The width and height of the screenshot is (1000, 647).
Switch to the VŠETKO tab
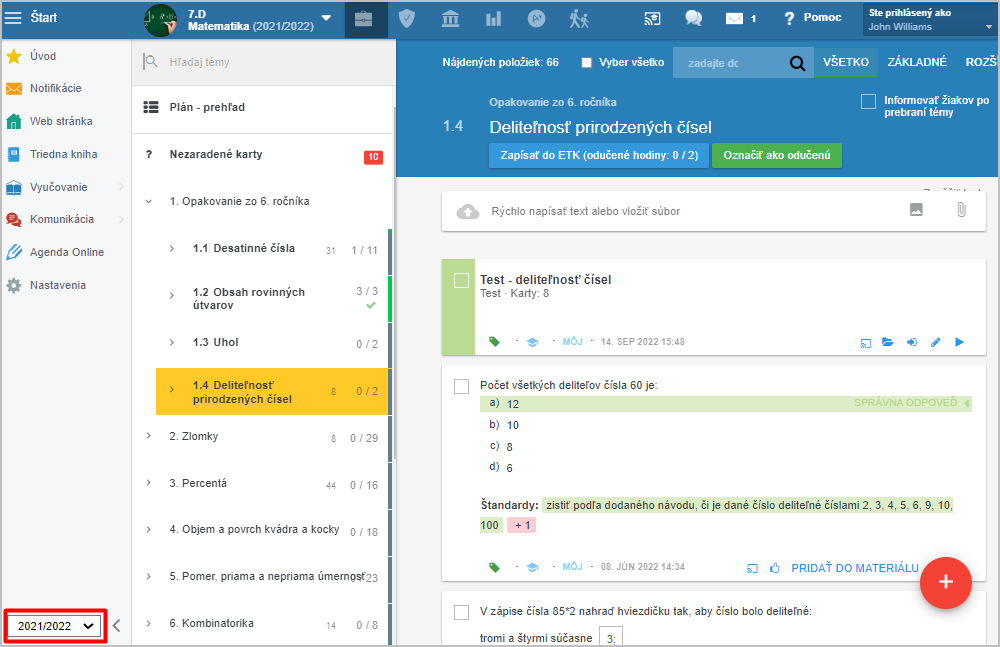[846, 62]
